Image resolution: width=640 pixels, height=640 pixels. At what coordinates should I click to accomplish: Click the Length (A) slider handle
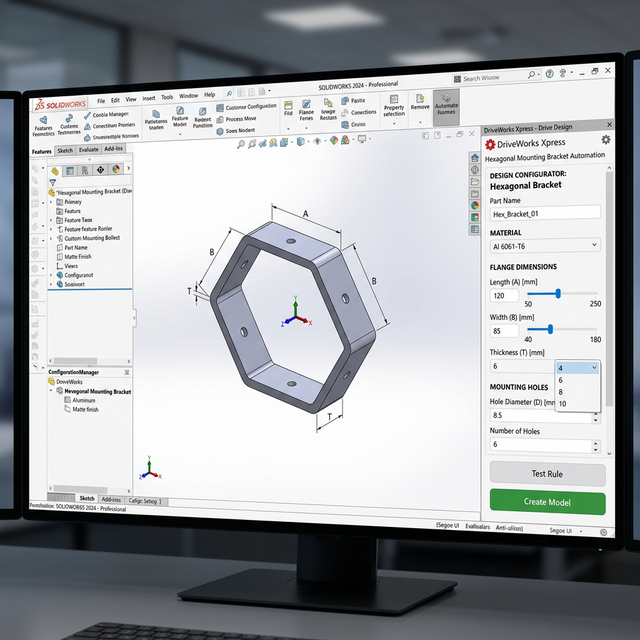[558, 293]
